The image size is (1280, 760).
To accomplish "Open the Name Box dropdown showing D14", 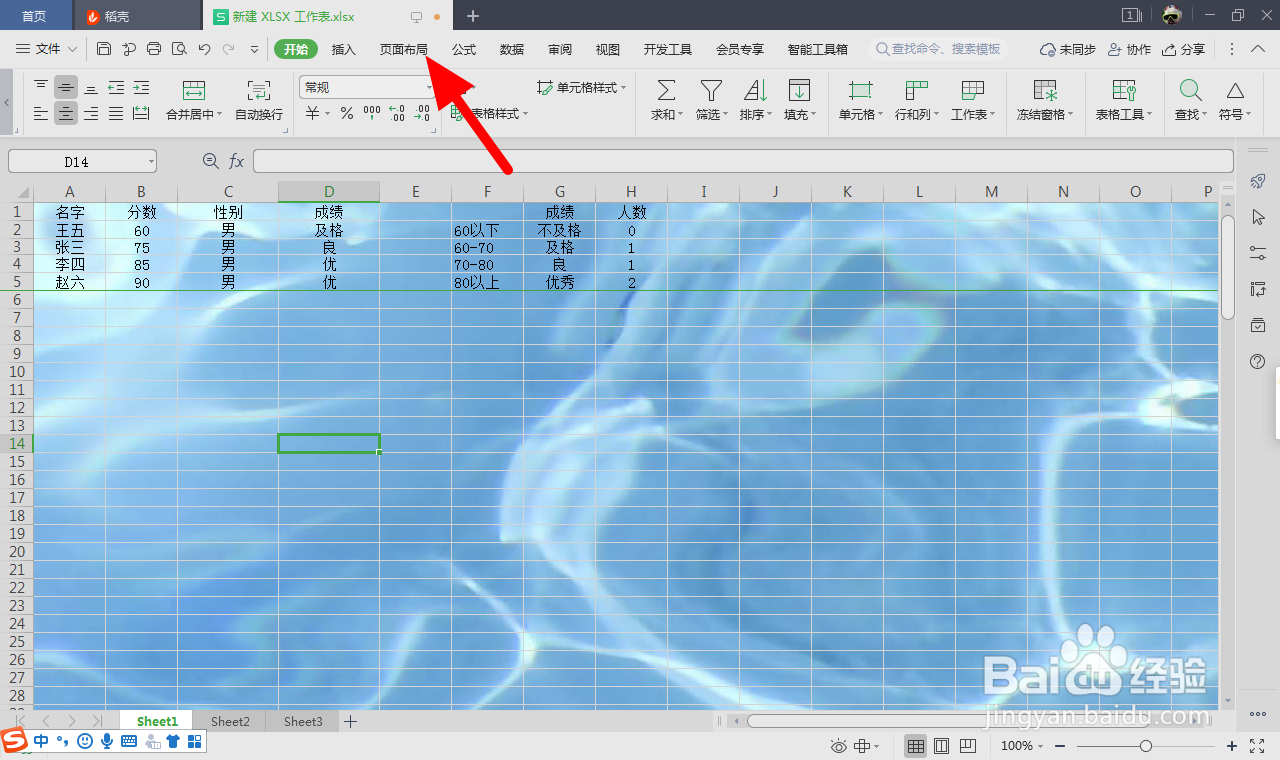I will pos(150,161).
